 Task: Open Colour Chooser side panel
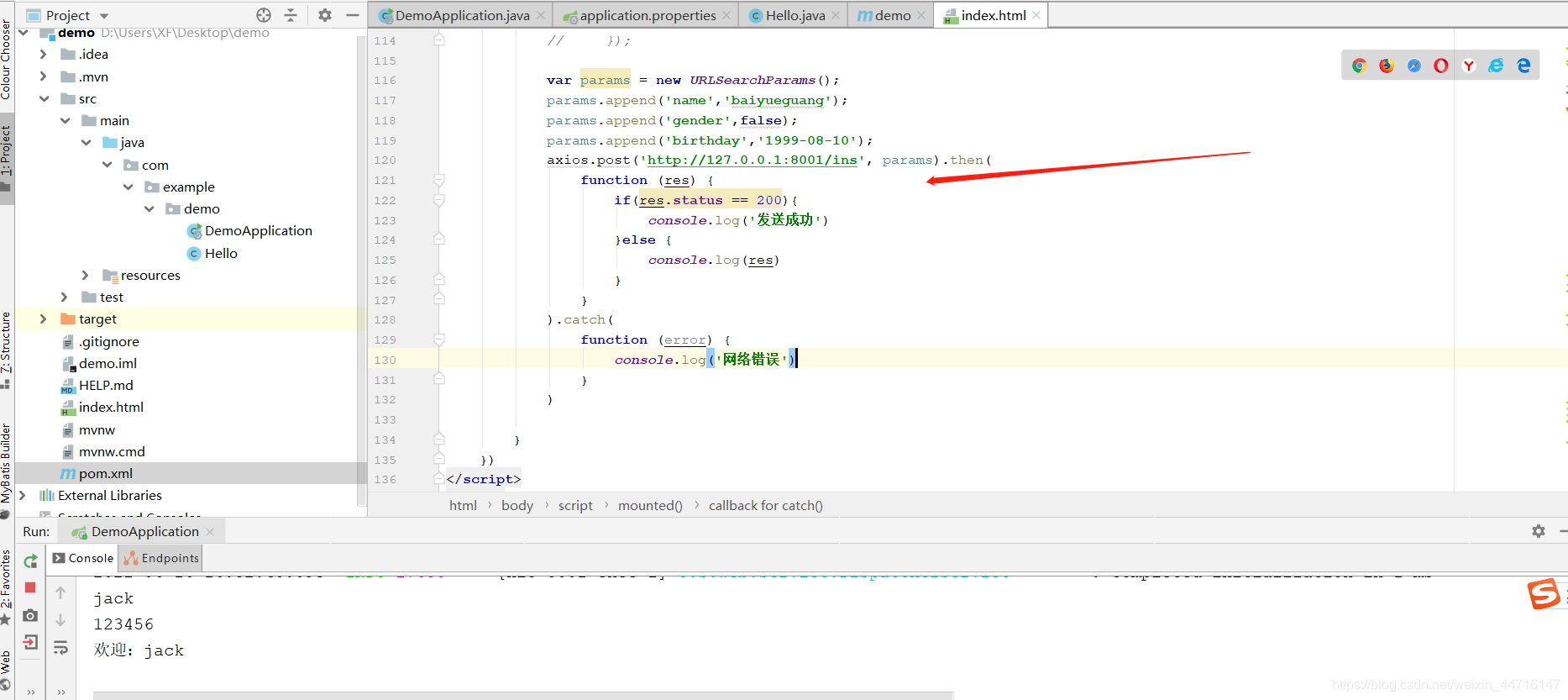pyautogui.click(x=6, y=60)
